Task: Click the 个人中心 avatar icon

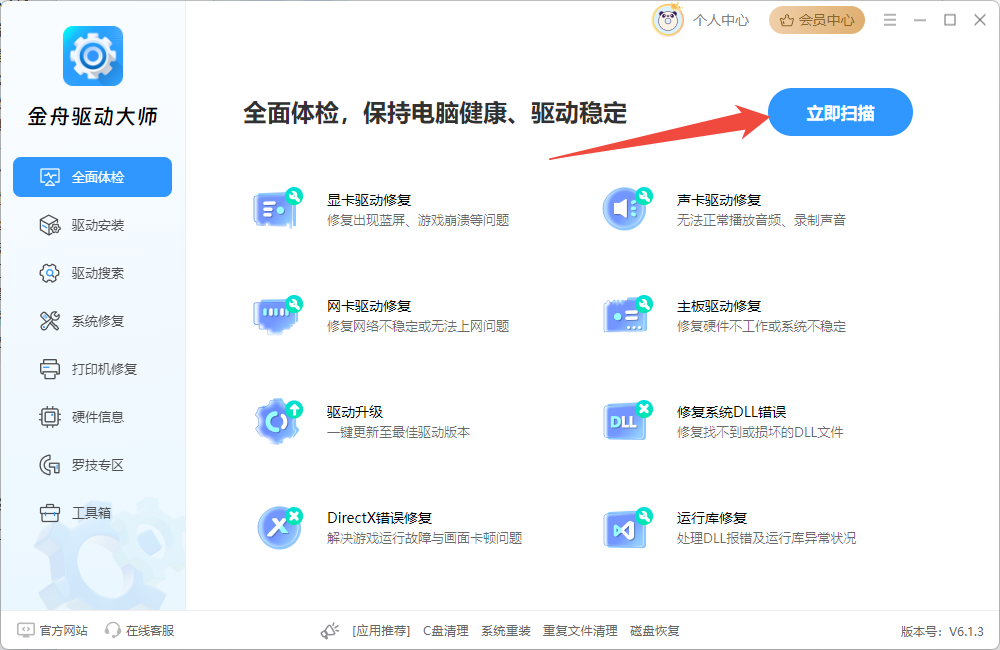Action: click(x=667, y=19)
